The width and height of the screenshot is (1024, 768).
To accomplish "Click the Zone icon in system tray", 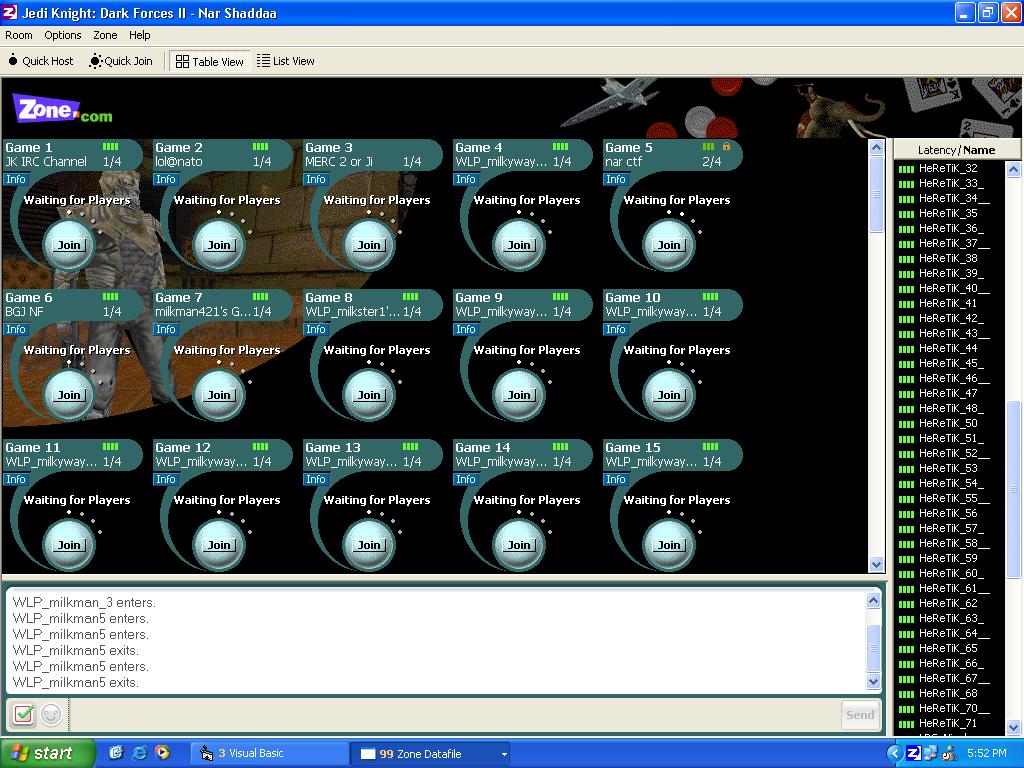I will (914, 754).
